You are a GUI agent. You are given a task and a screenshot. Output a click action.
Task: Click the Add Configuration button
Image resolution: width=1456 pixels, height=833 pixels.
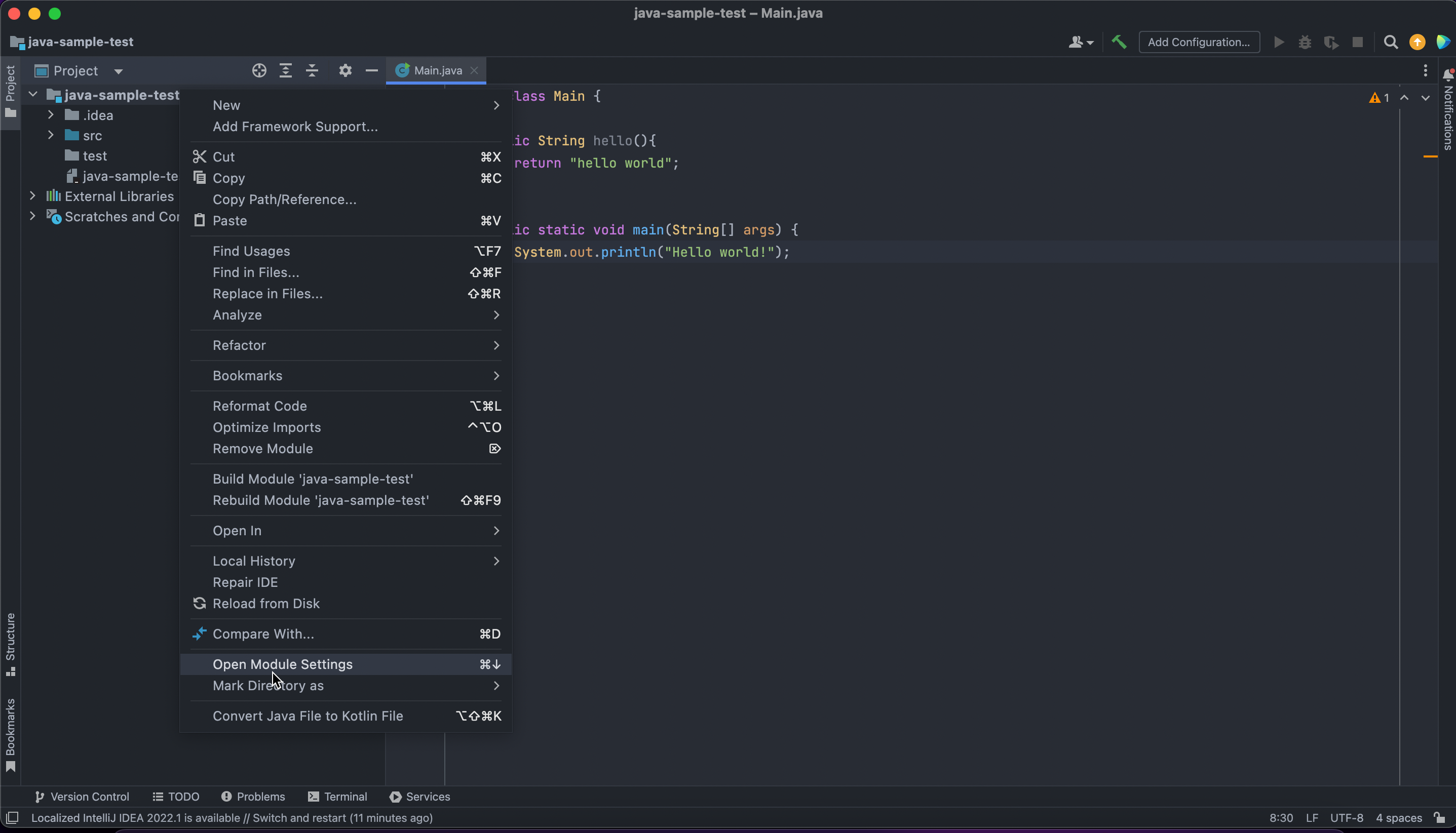[1199, 42]
